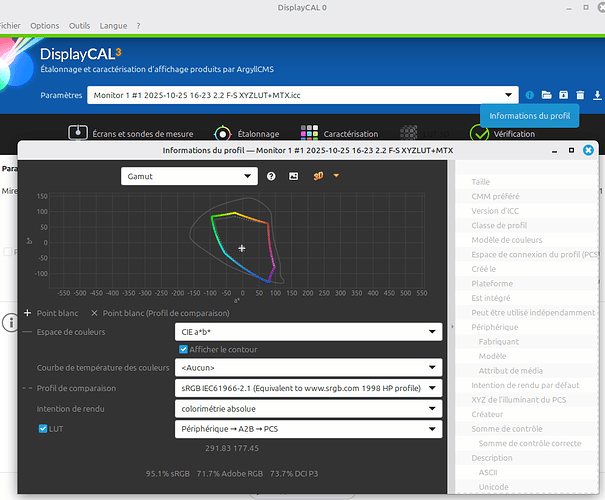Screen dimensions: 605x500
Task: Click the delete profile trash icon
Action: [x=580, y=95]
